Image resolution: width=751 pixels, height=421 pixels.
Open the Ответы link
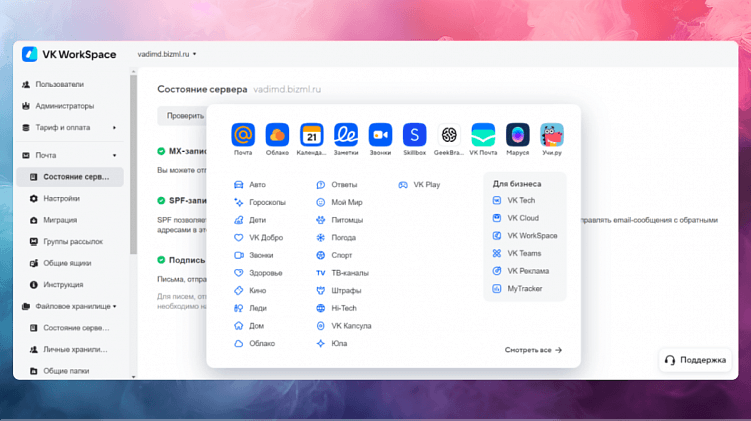point(344,185)
